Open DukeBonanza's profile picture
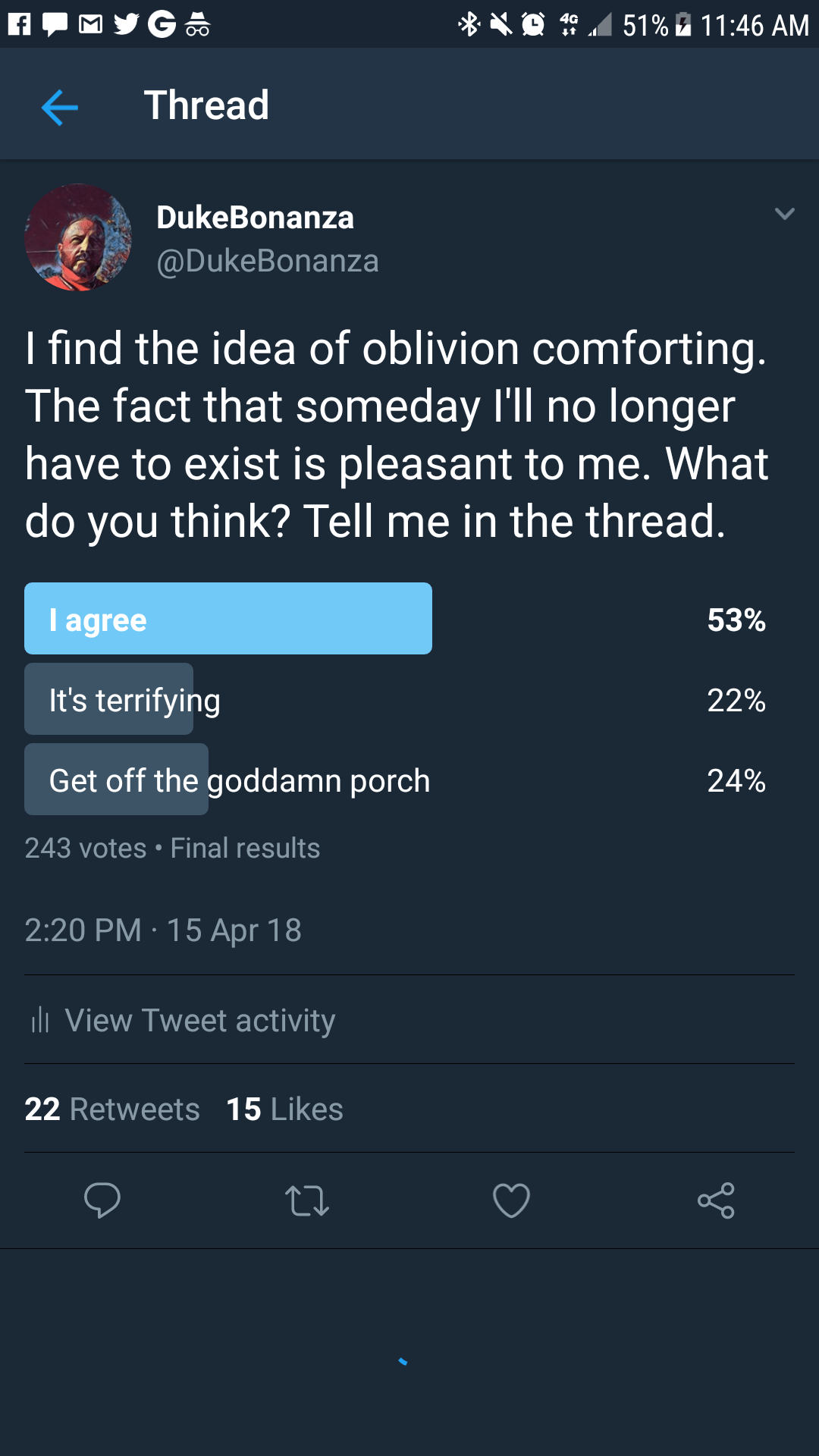 [78, 237]
